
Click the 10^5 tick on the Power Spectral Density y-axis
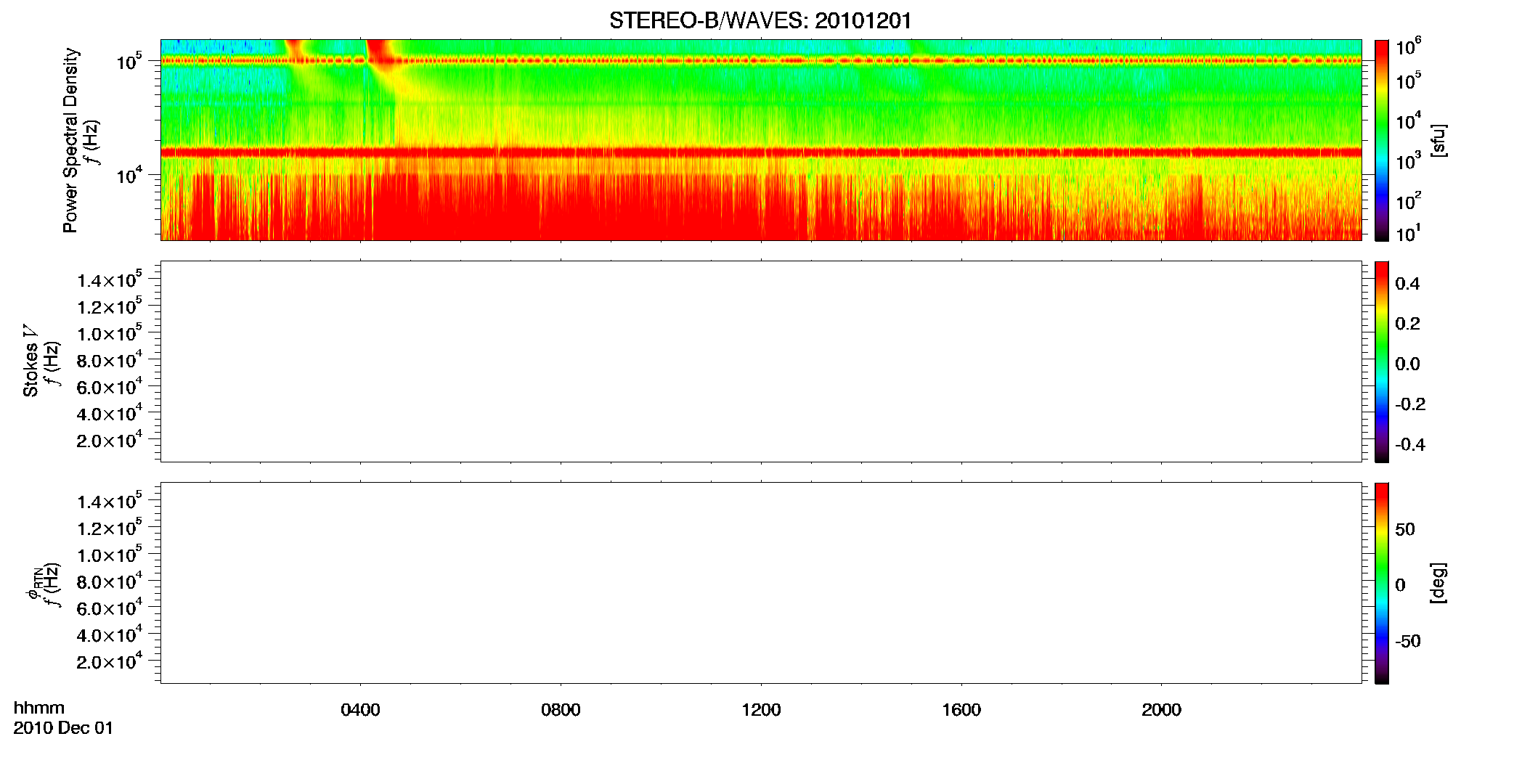tap(128, 61)
